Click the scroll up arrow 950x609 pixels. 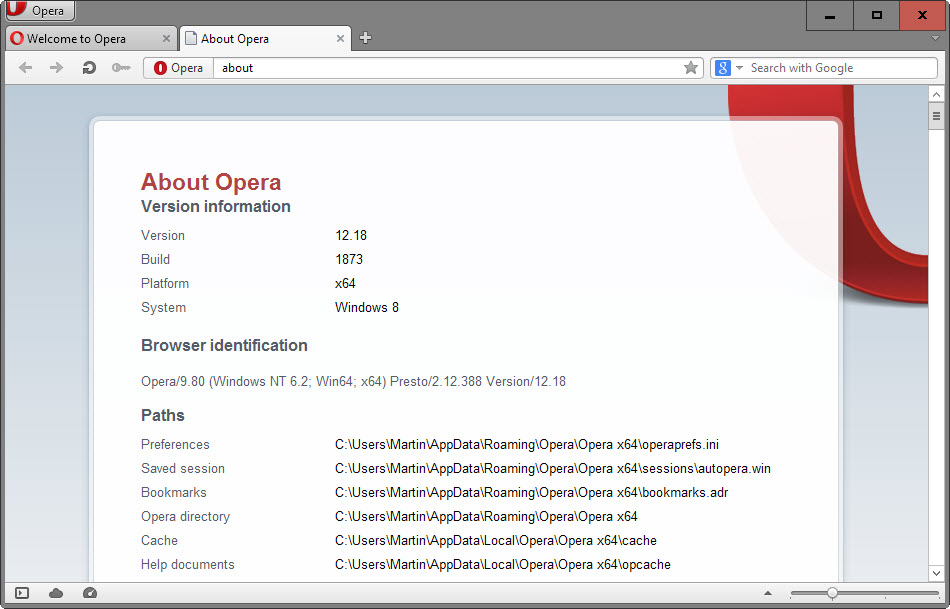click(936, 95)
